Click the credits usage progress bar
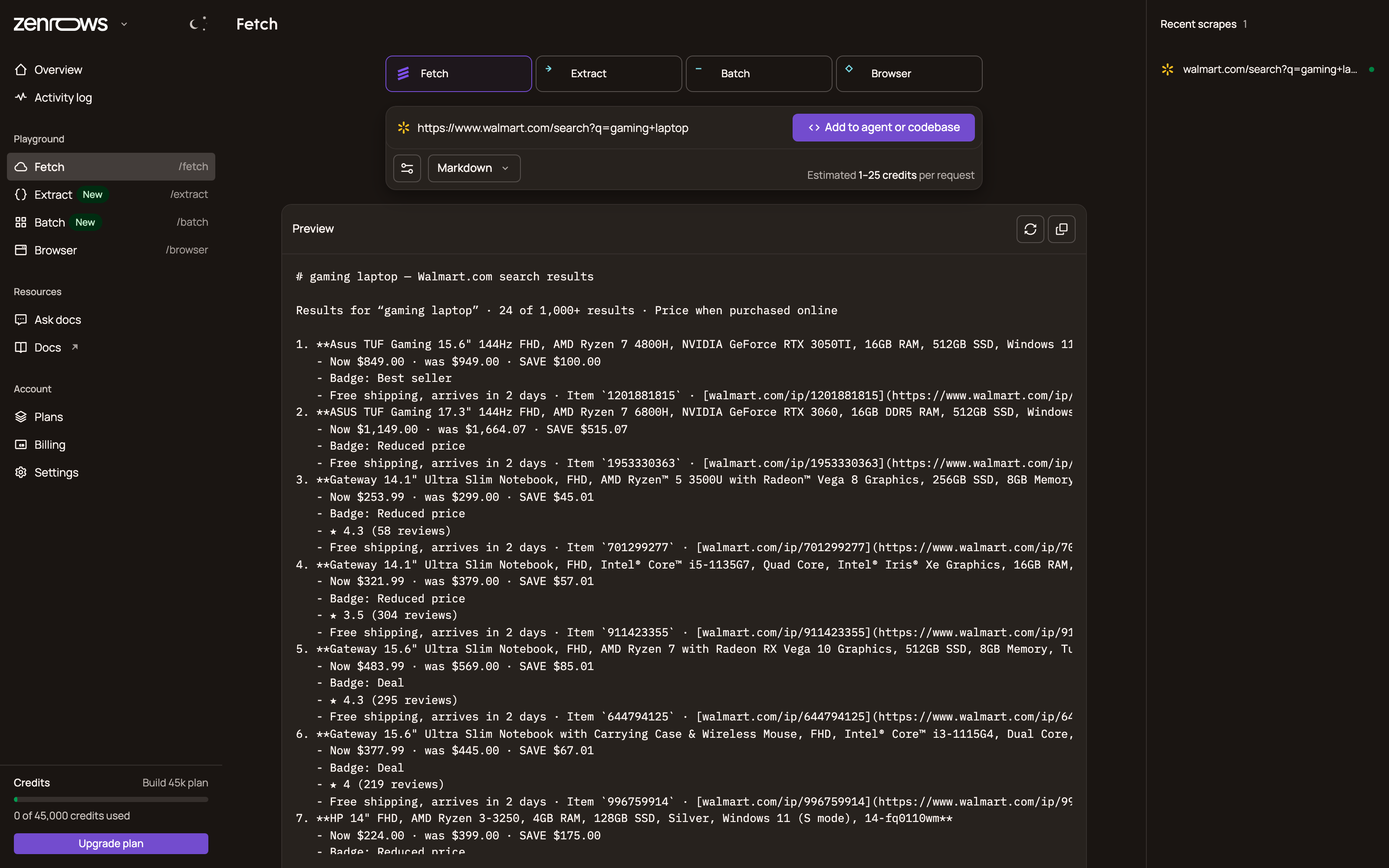 click(x=111, y=799)
